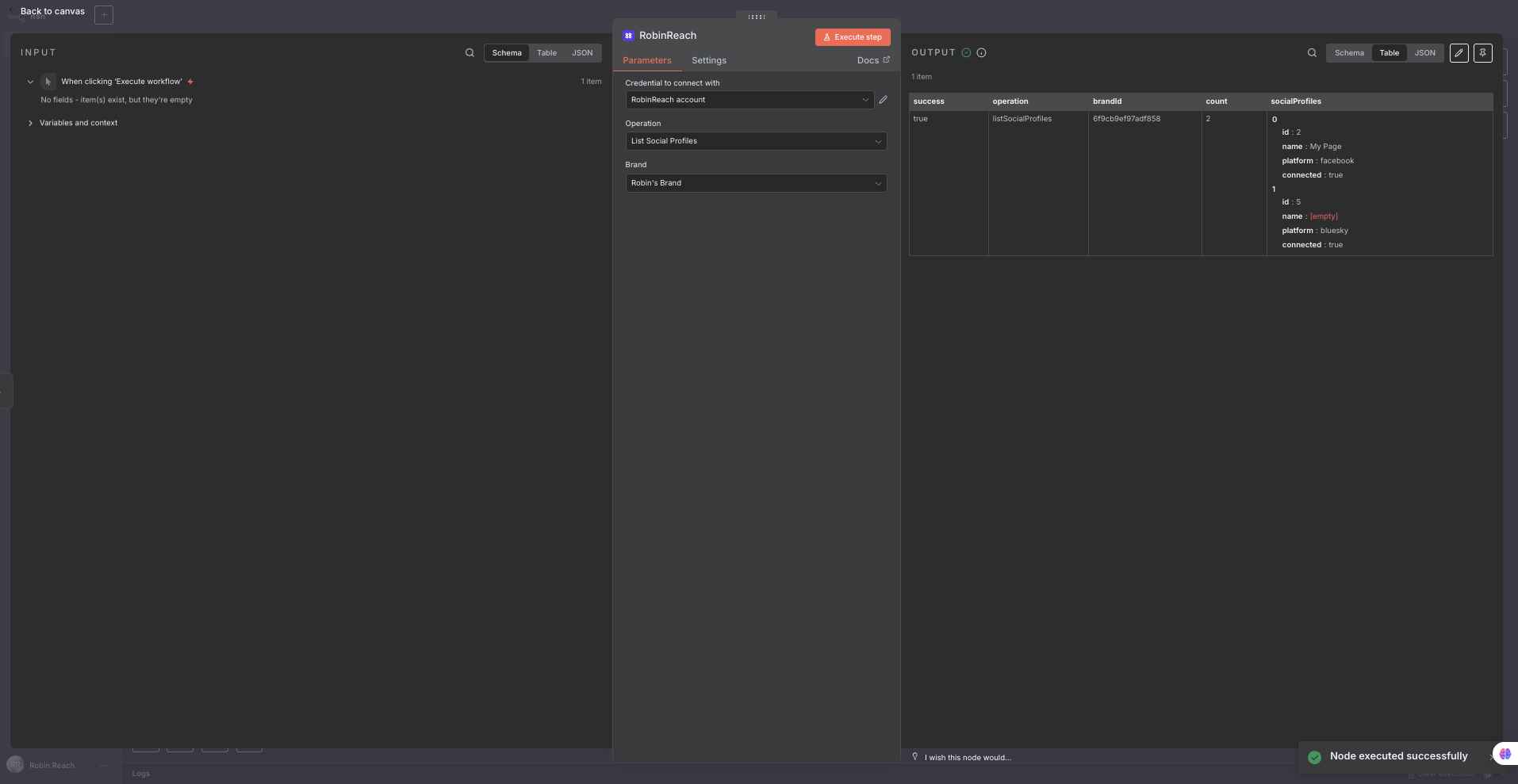The height and width of the screenshot is (784, 1518).
Task: Edit output data with pencil icon
Action: coord(1459,53)
